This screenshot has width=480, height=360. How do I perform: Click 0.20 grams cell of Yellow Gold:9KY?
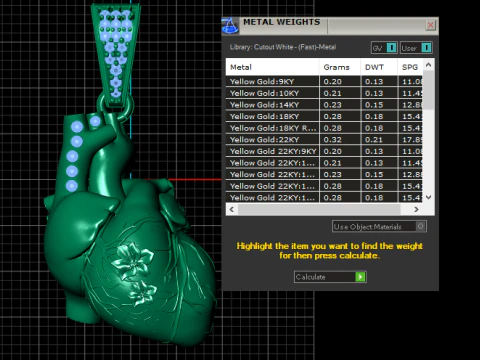340,82
